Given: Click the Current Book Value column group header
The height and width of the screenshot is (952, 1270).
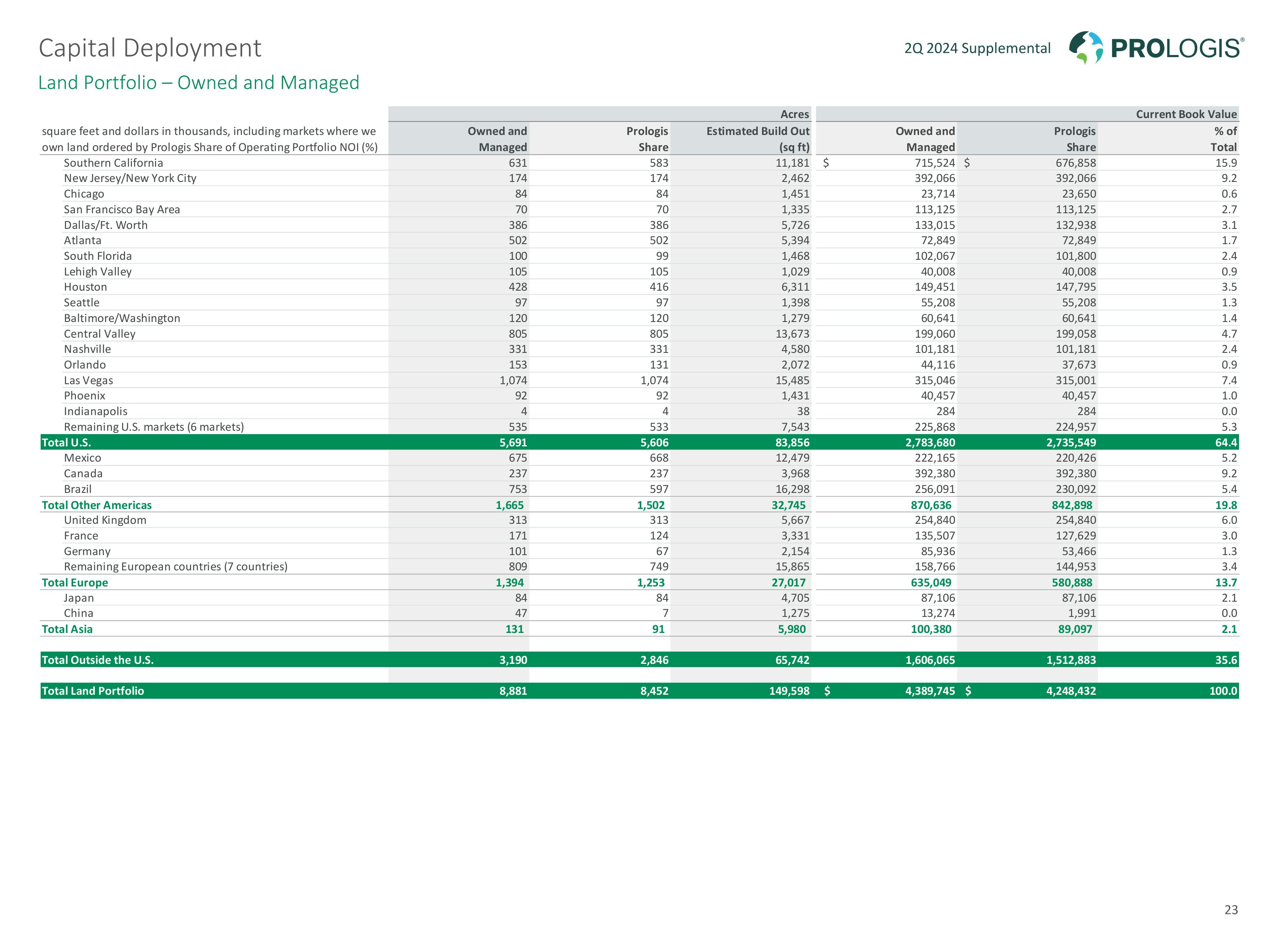Looking at the screenshot, I should click(1186, 114).
